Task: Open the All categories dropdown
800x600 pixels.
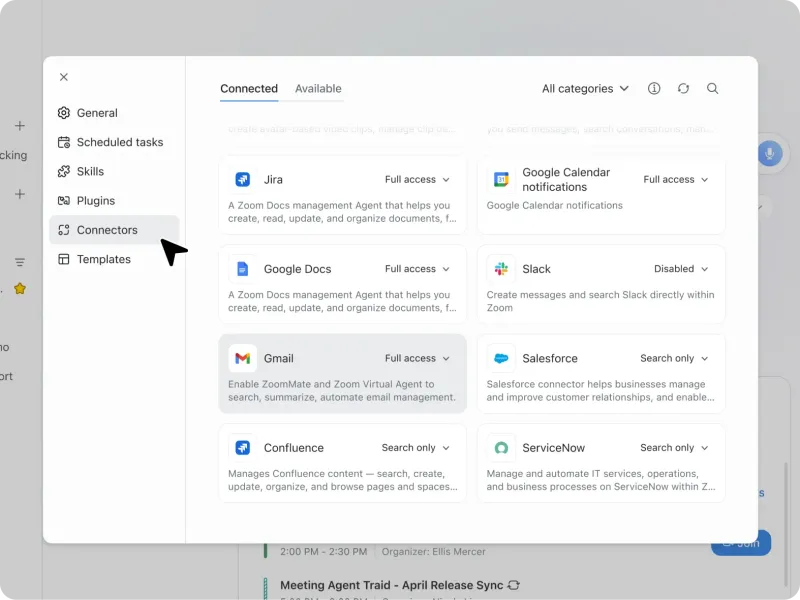Action: (x=585, y=89)
